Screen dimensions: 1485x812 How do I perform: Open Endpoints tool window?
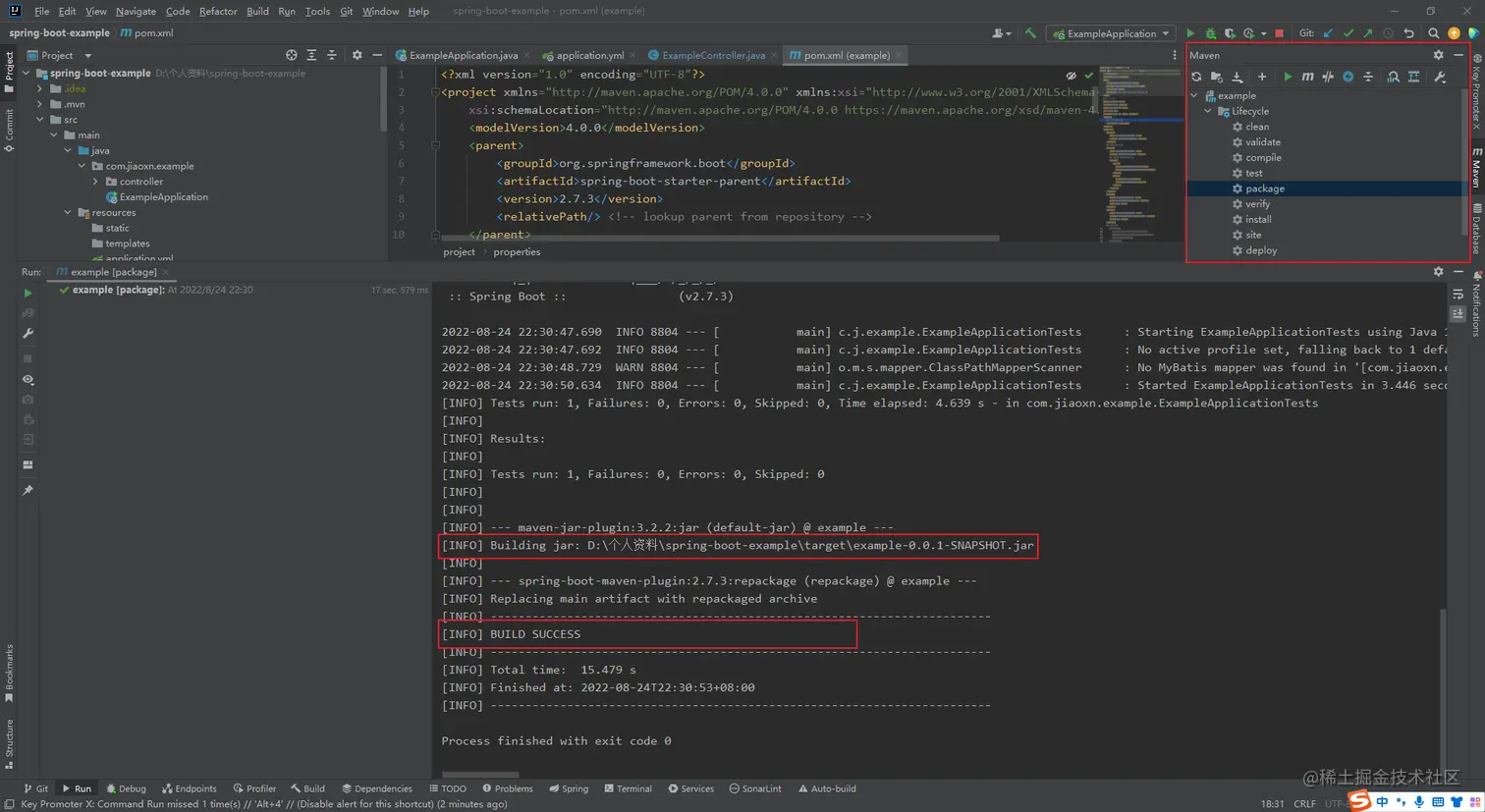point(190,788)
